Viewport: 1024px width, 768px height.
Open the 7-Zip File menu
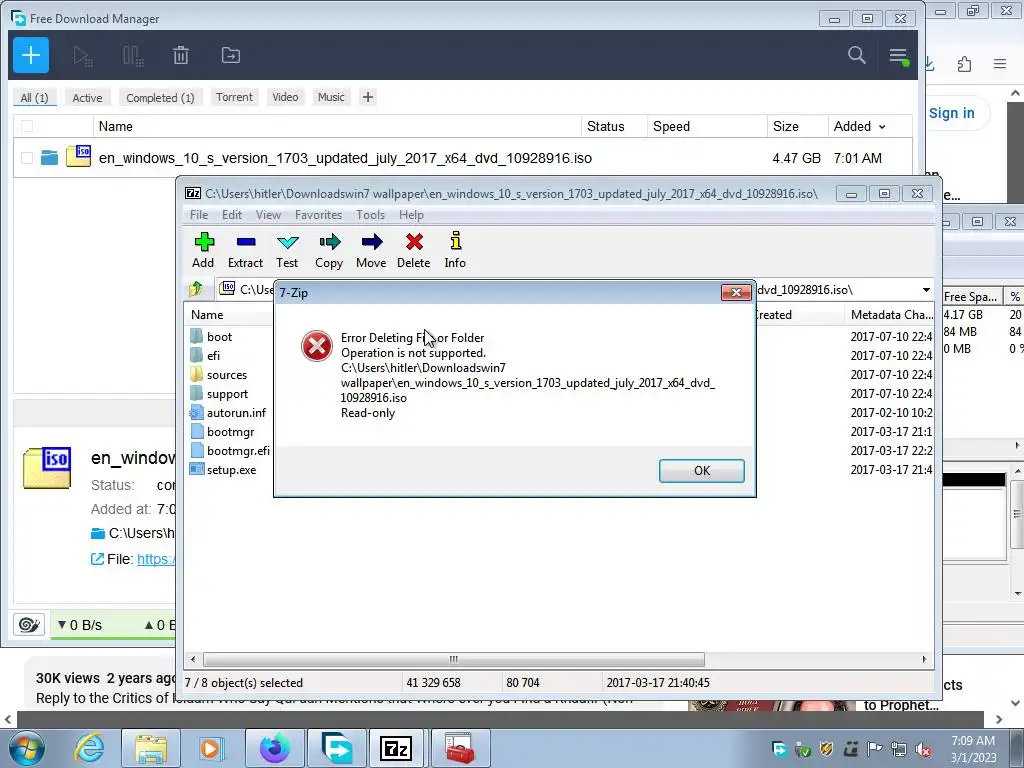199,215
